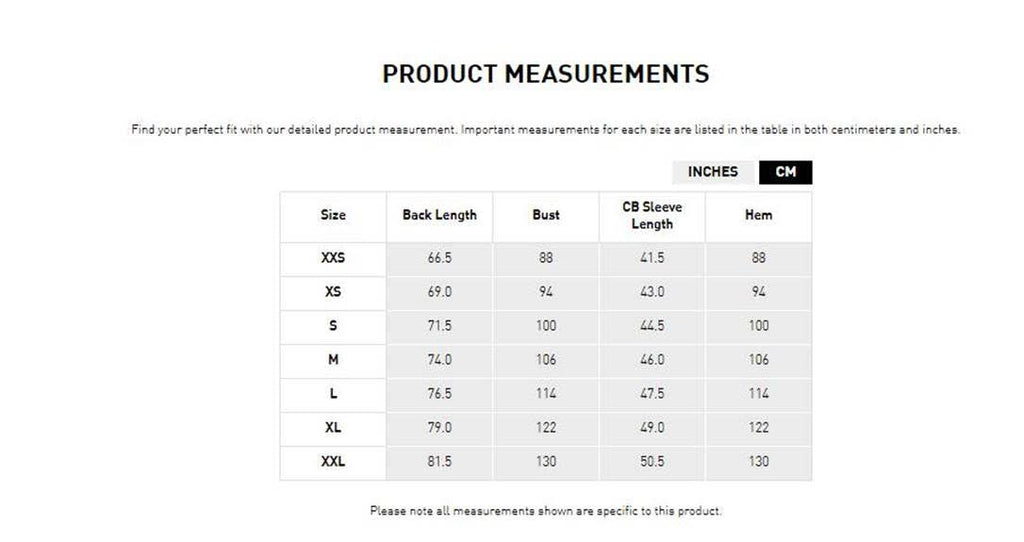Click the 130 hem cell for XXL
This screenshot has width=1024, height=542.
(x=759, y=462)
